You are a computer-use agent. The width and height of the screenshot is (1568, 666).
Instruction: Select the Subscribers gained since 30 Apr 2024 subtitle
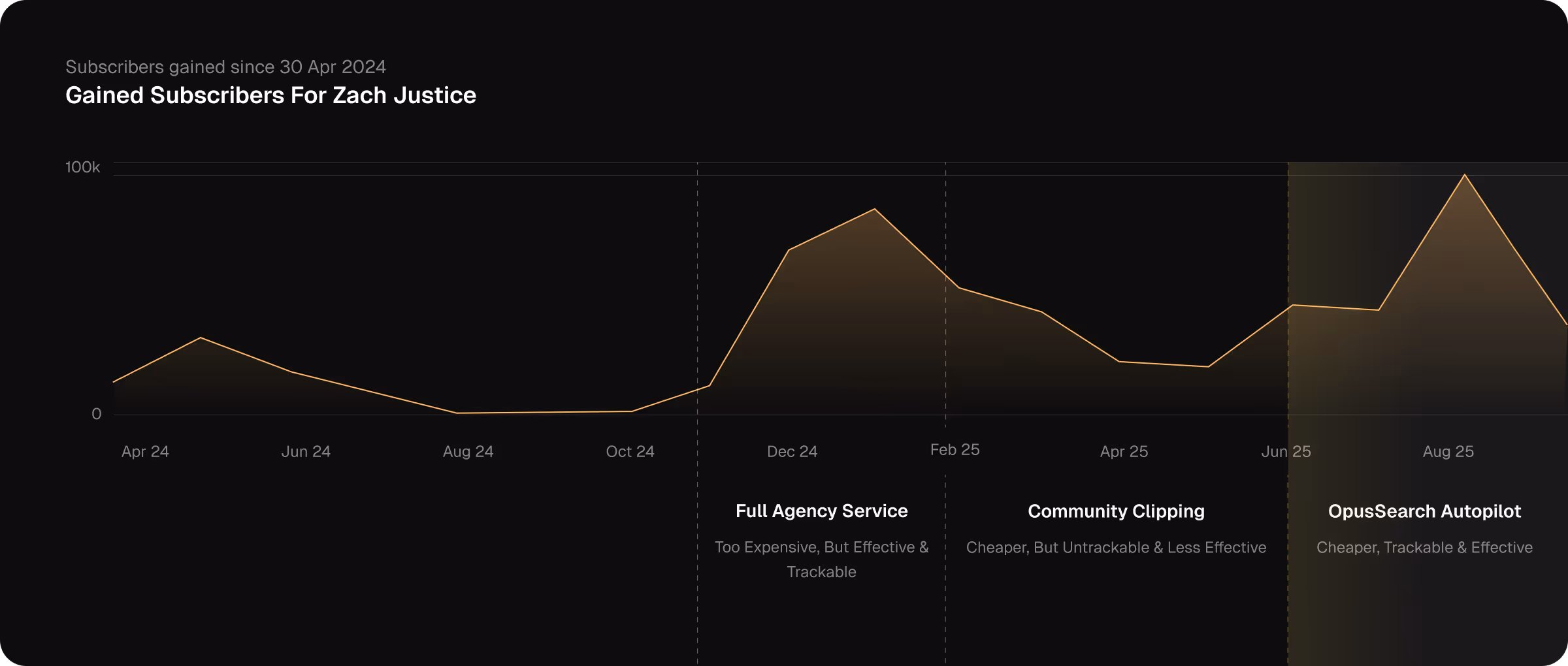click(x=225, y=67)
